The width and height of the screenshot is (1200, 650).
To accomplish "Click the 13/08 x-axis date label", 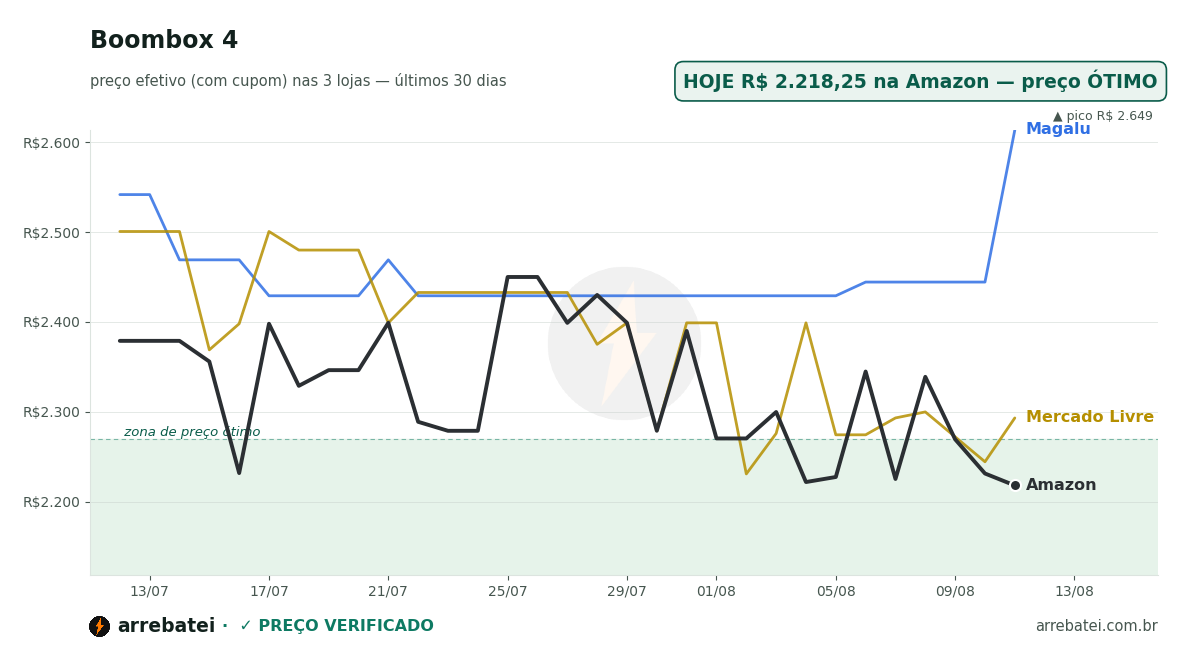I will pos(1074,591).
